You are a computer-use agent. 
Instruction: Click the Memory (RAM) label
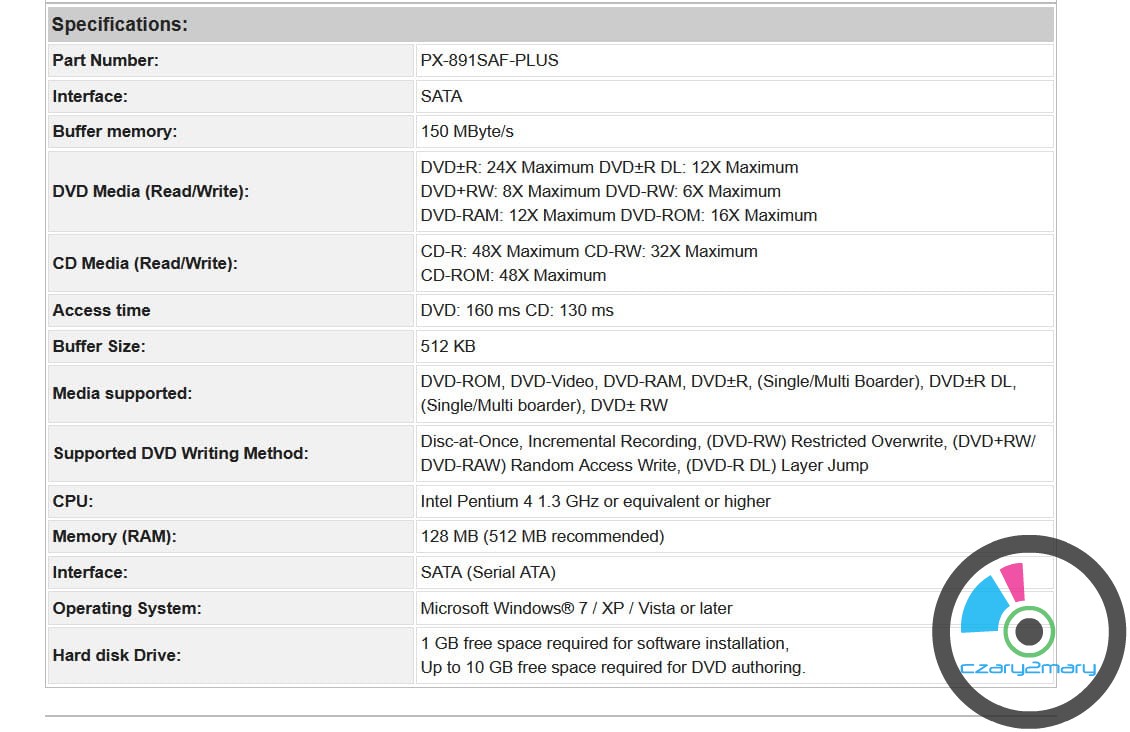click(114, 536)
